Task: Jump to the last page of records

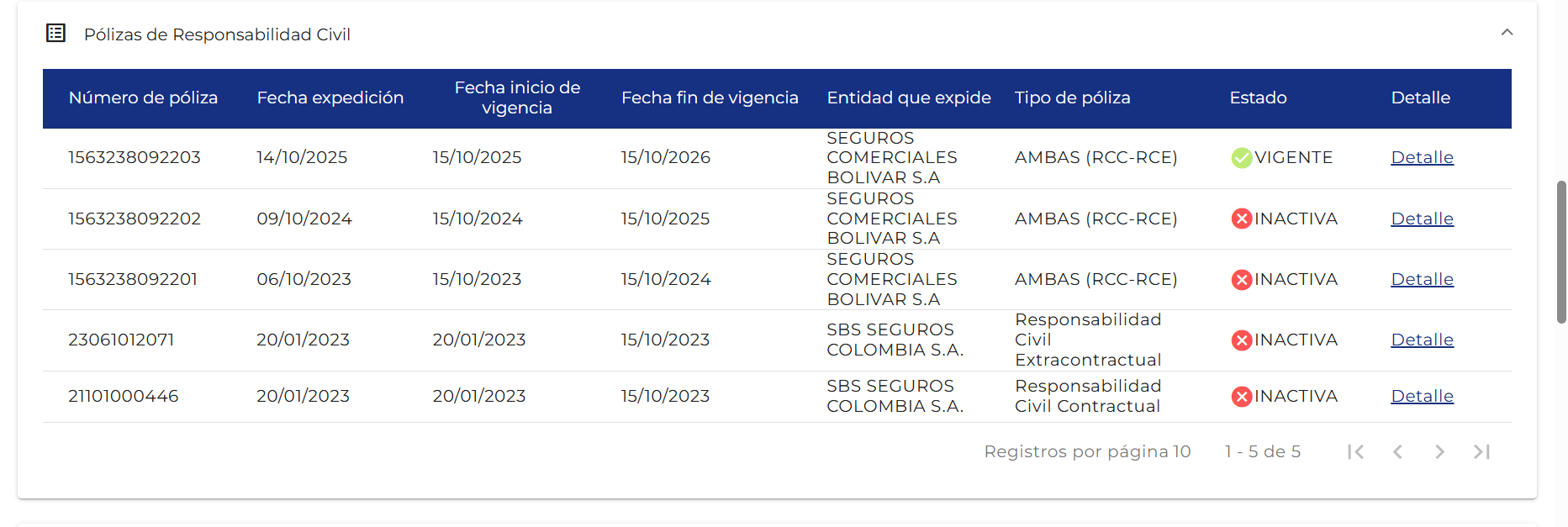Action: pyautogui.click(x=1481, y=452)
